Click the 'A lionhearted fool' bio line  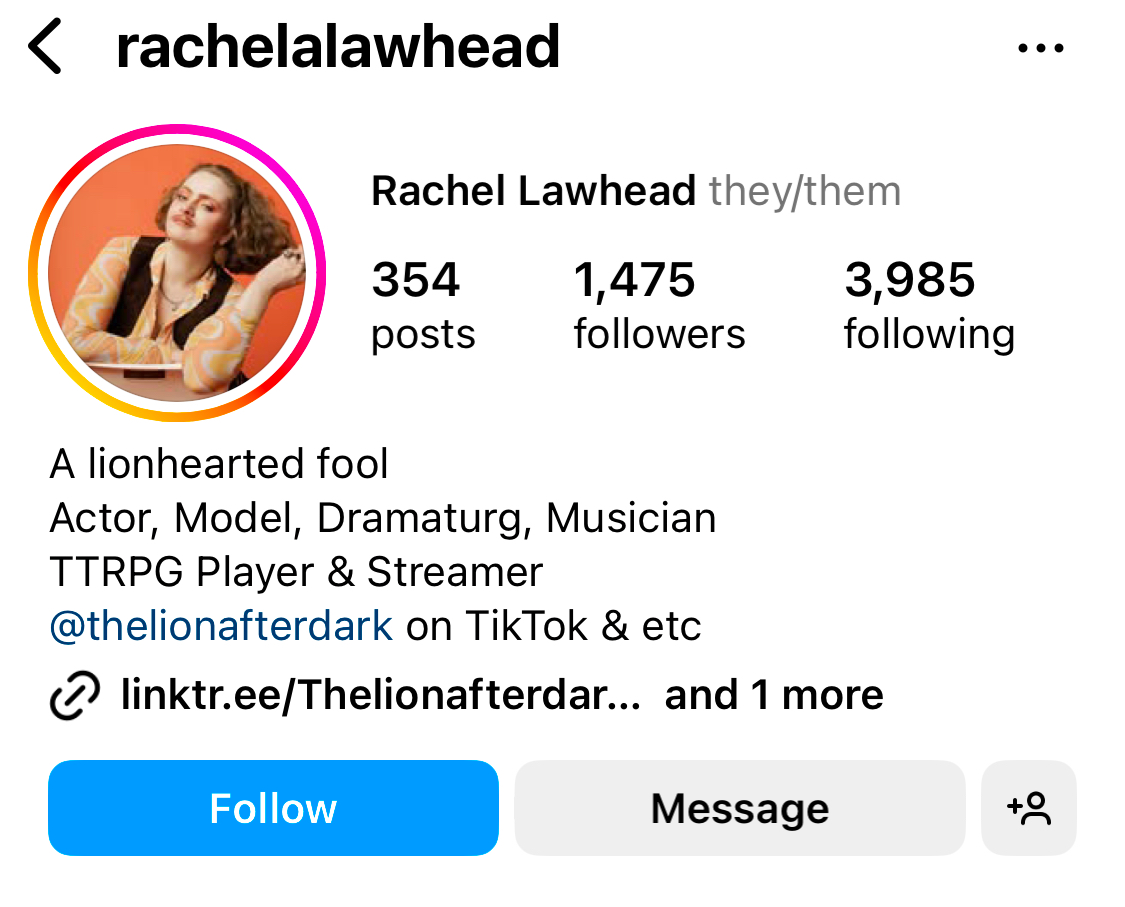(219, 464)
